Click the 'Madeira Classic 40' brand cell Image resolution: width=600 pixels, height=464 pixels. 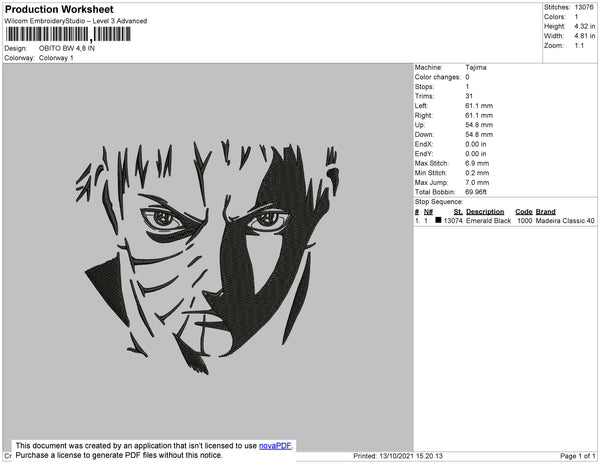pyautogui.click(x=565, y=221)
